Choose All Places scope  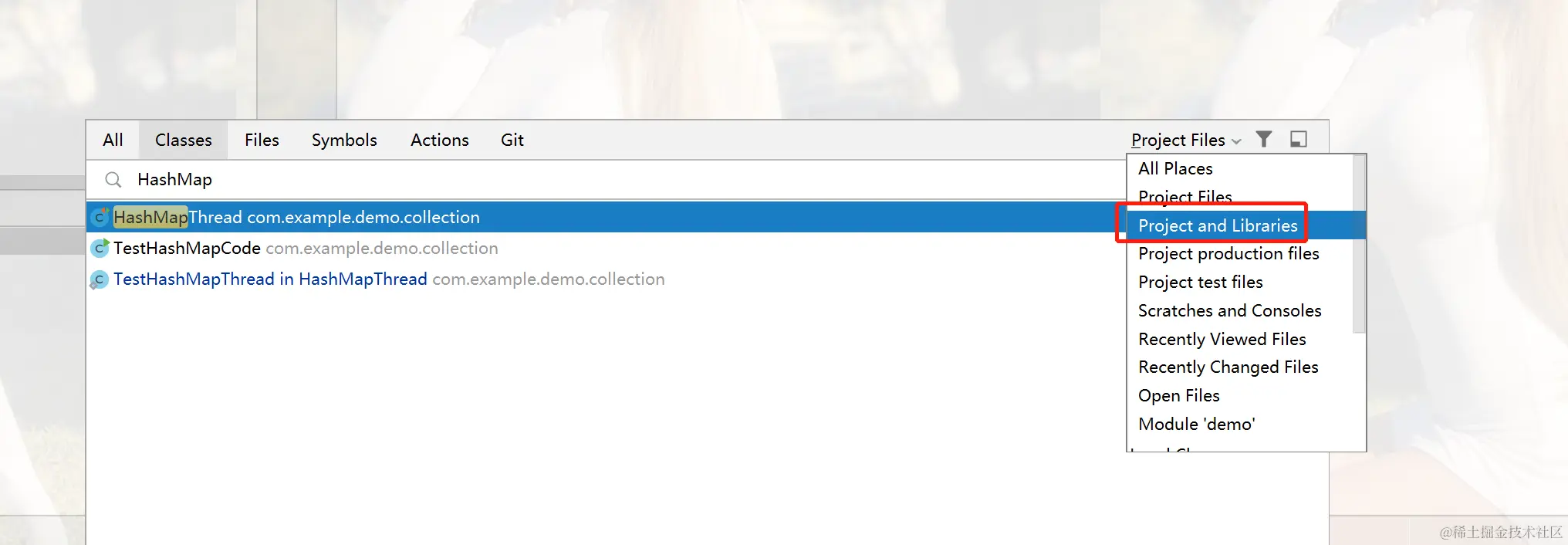pyautogui.click(x=1241, y=168)
